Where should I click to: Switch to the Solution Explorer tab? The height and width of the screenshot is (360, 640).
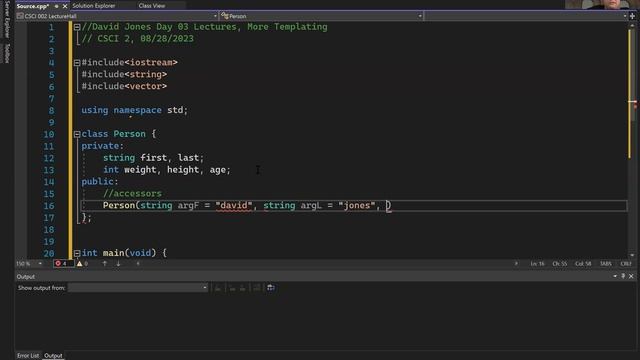[x=94, y=6]
